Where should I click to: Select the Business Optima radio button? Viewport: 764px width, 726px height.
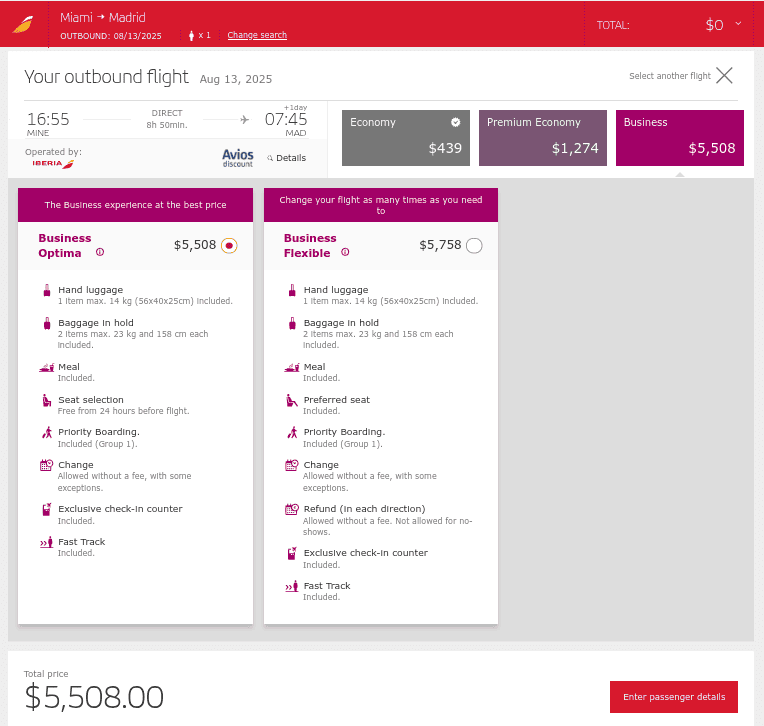pyautogui.click(x=229, y=246)
